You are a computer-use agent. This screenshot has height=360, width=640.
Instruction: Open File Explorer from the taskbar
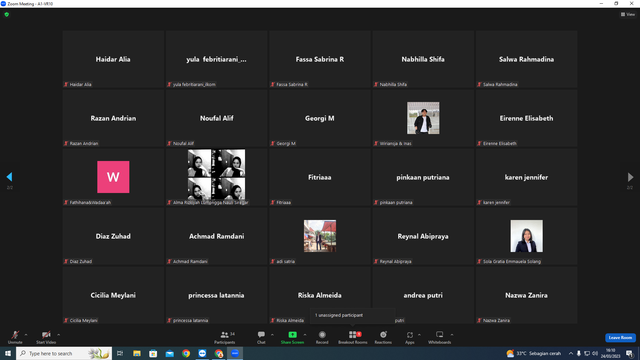click(137, 353)
